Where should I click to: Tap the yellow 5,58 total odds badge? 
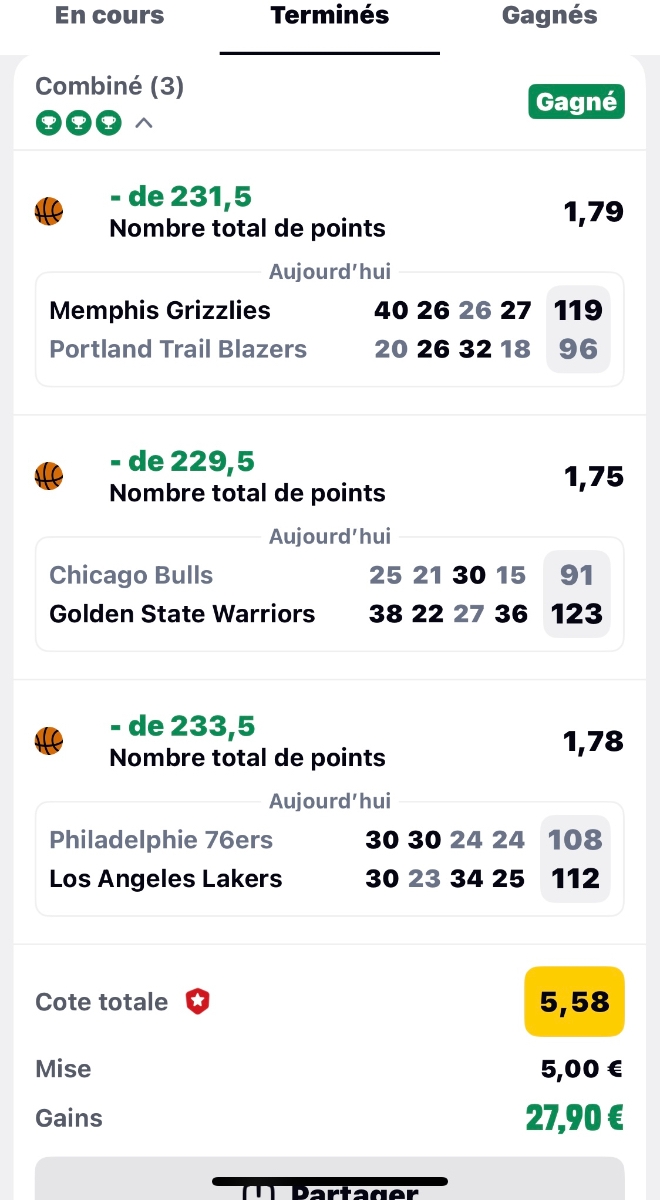[574, 1002]
